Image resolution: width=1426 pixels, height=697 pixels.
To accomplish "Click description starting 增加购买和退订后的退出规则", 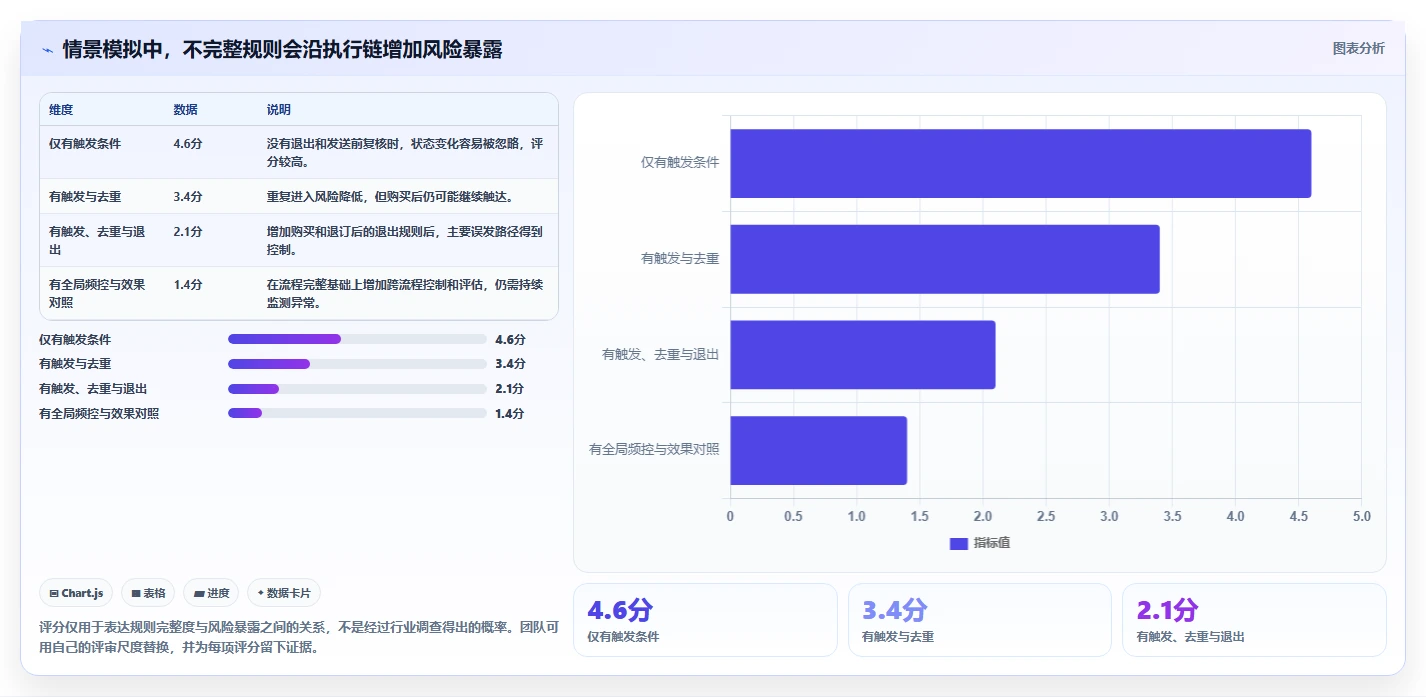I will point(405,240).
